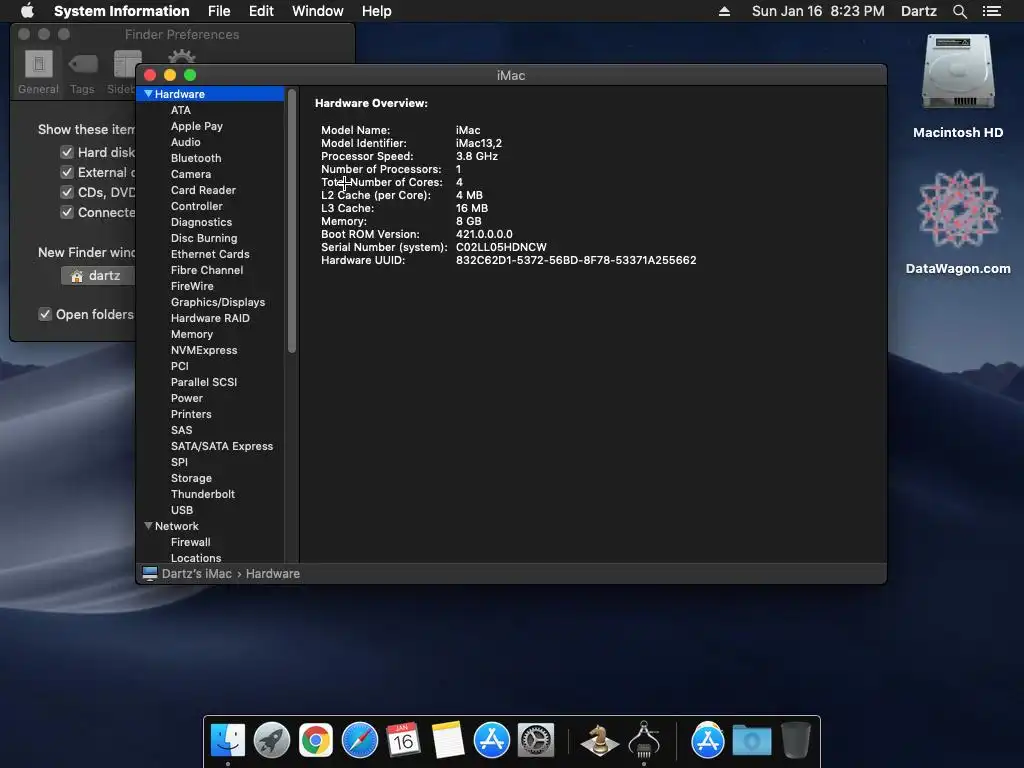
Task: Select Camera in the sidebar
Action: click(x=191, y=174)
